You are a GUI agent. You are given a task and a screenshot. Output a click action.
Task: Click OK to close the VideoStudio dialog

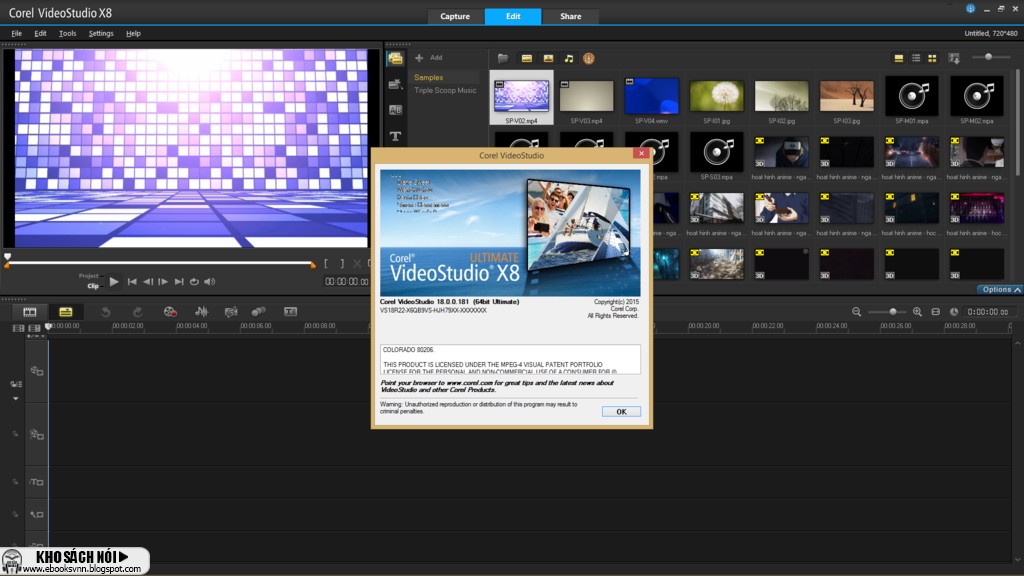pos(621,411)
